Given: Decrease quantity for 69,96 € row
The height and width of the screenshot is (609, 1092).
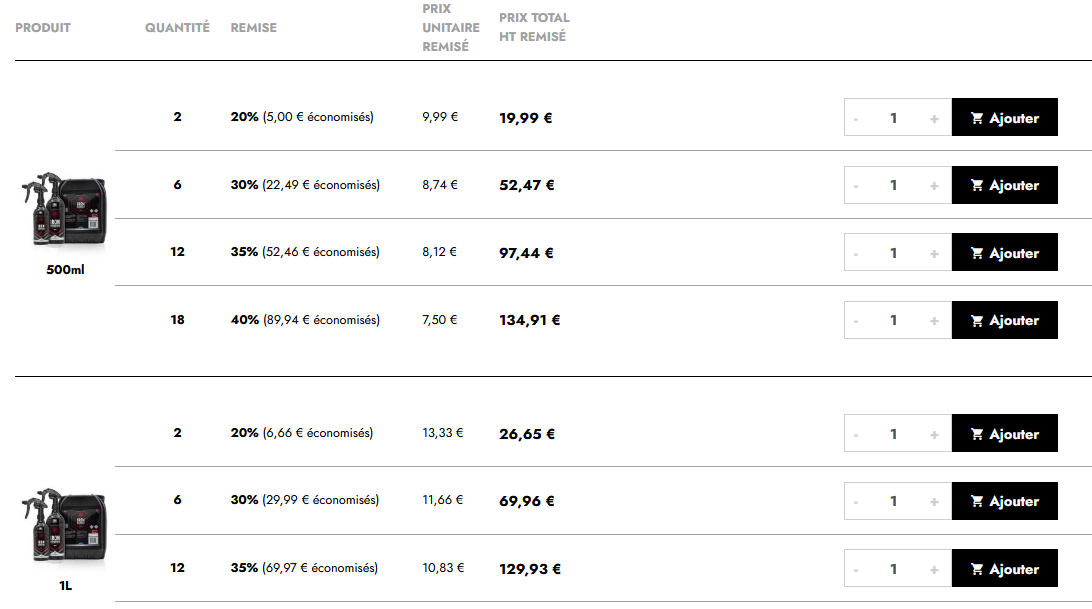Looking at the screenshot, I should tap(856, 501).
